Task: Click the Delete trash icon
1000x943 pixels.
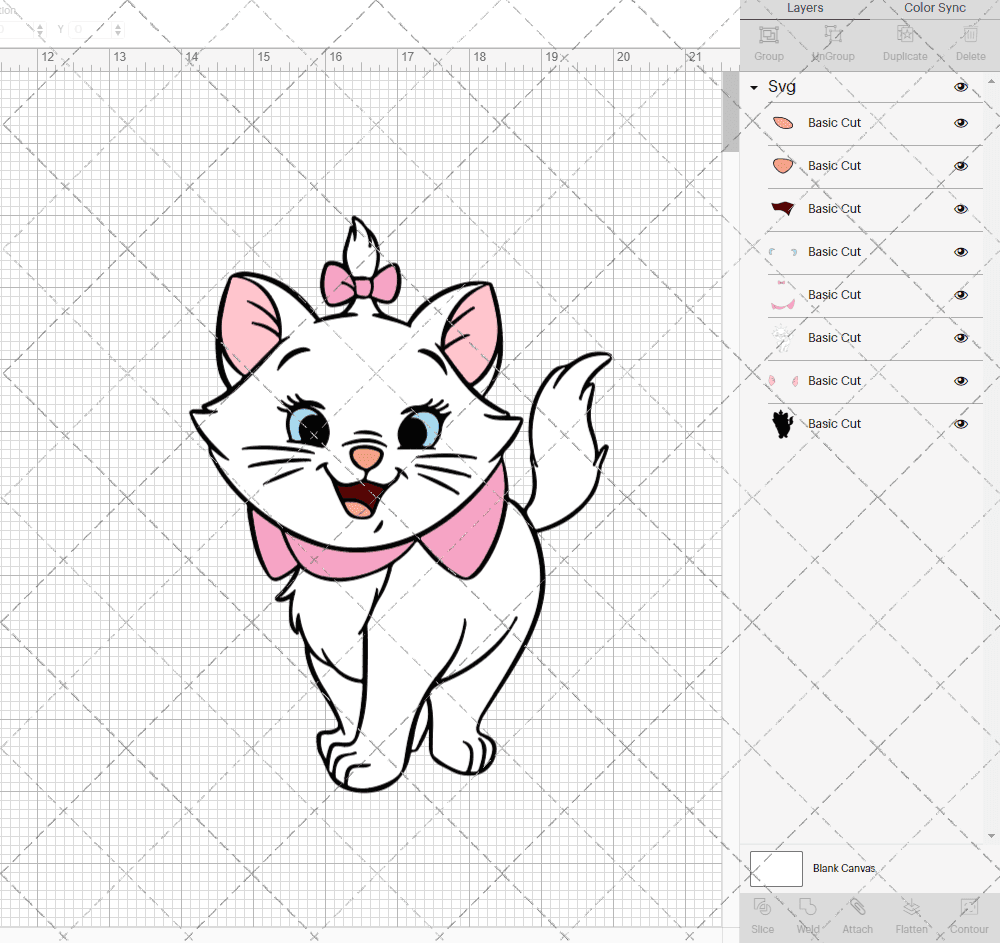Action: (970, 34)
